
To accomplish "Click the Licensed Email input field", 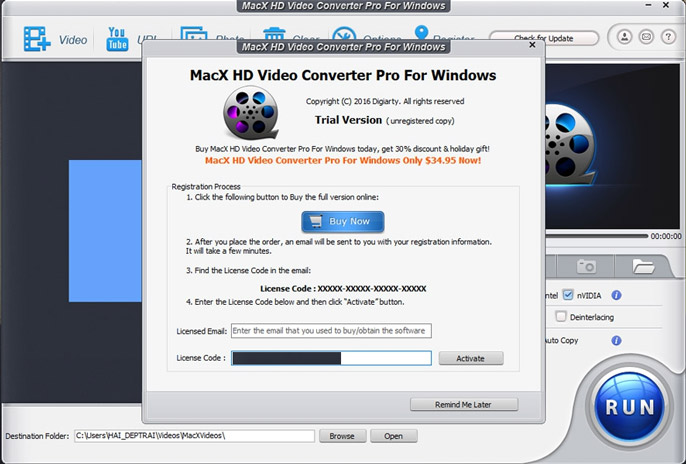I will (x=331, y=331).
